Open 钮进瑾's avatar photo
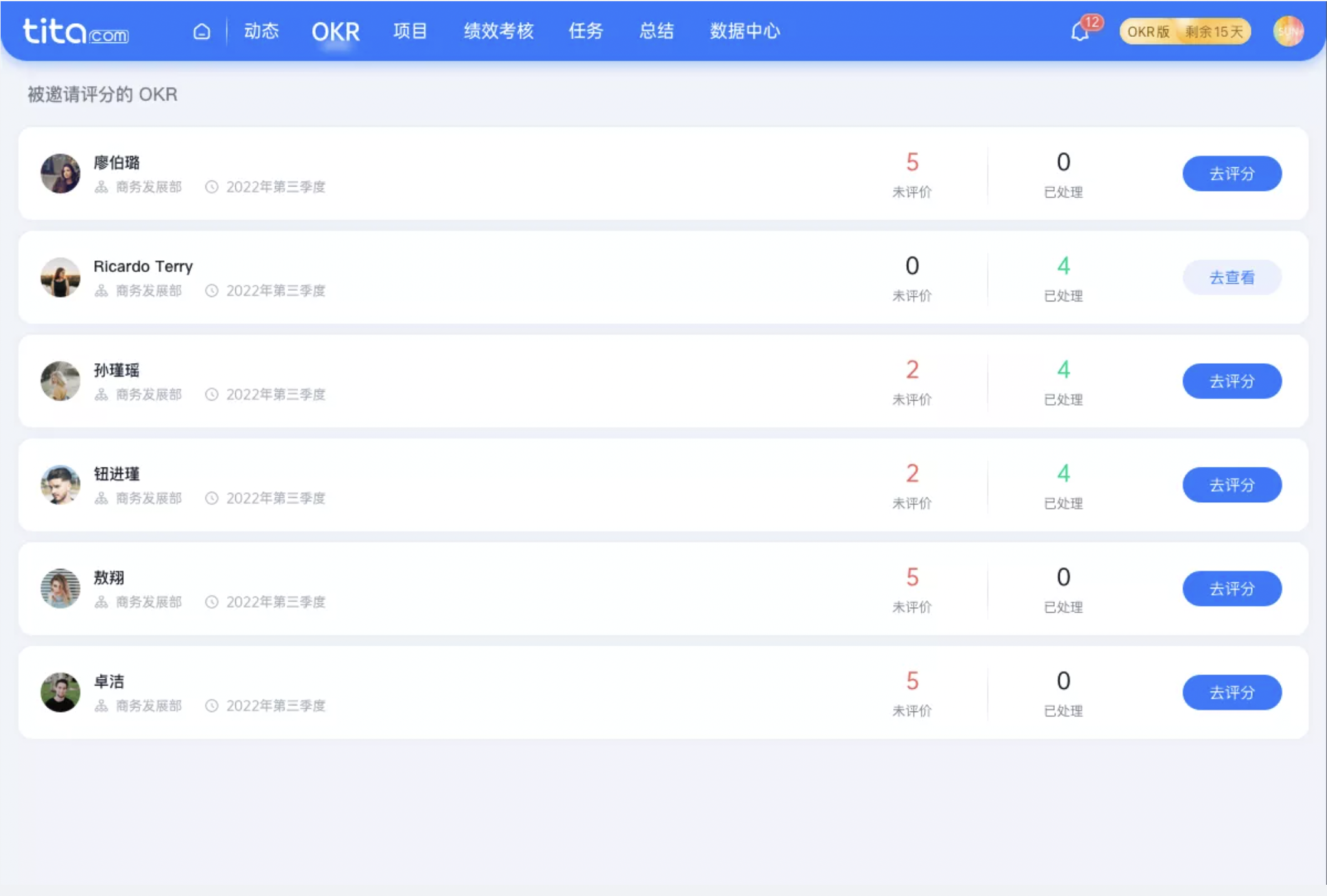 tap(61, 485)
